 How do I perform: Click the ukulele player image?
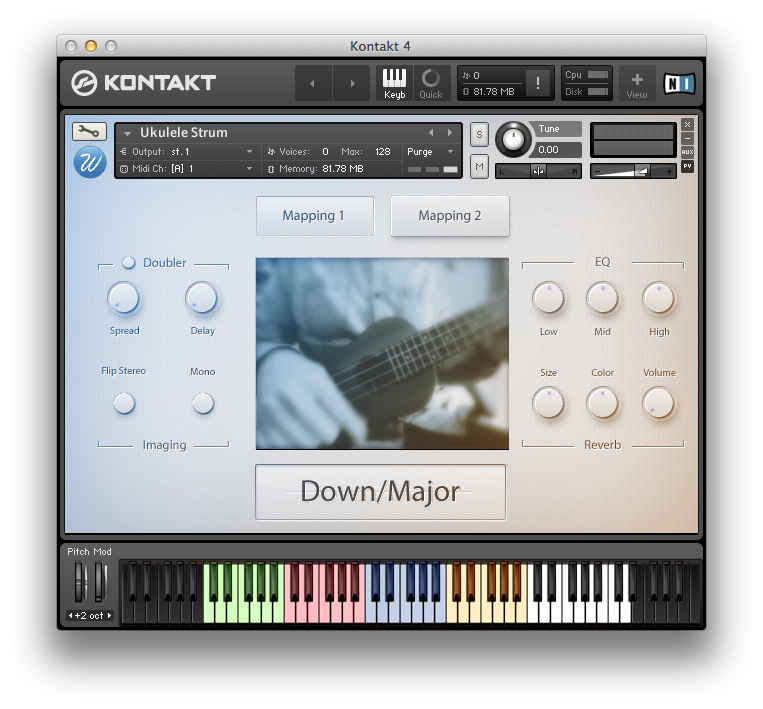tap(381, 353)
